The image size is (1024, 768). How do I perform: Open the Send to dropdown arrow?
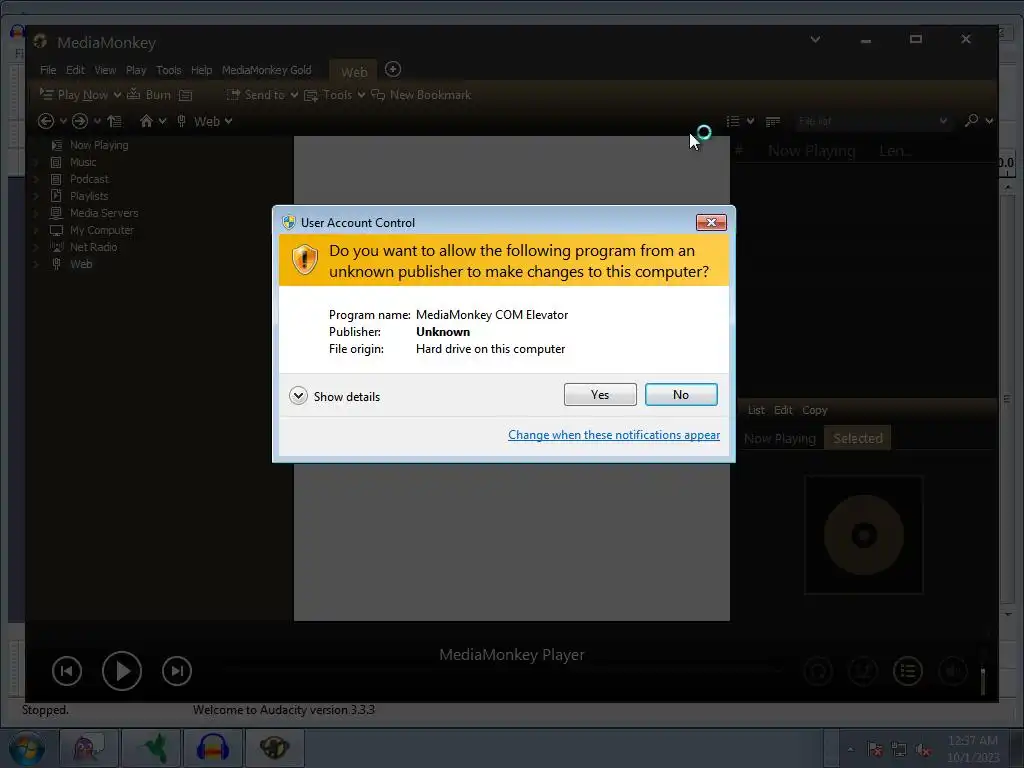point(295,95)
